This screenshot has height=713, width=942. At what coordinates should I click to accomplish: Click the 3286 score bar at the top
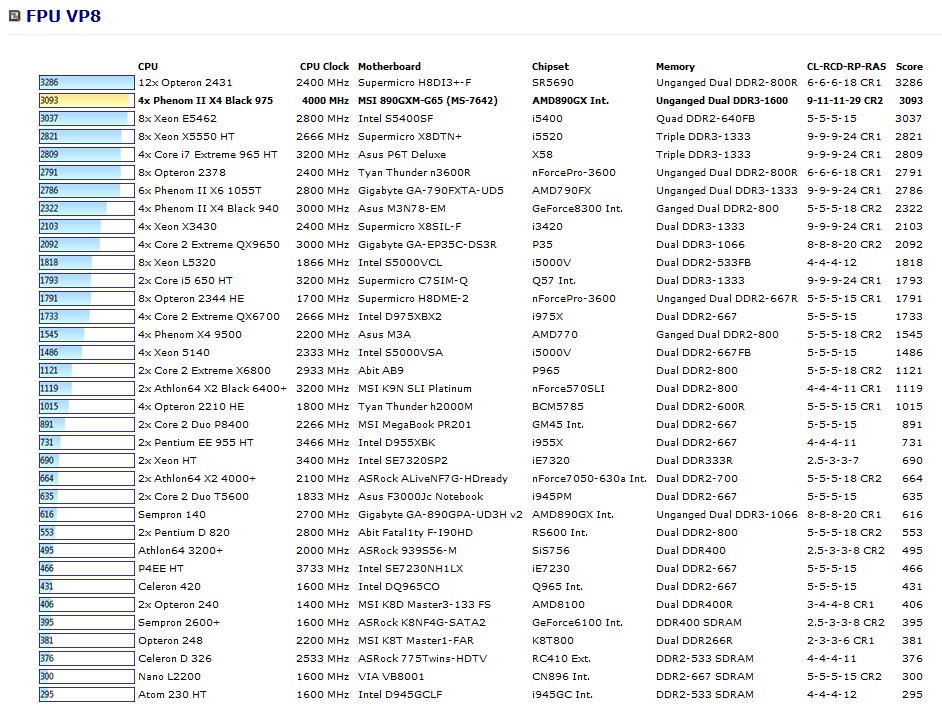(86, 83)
